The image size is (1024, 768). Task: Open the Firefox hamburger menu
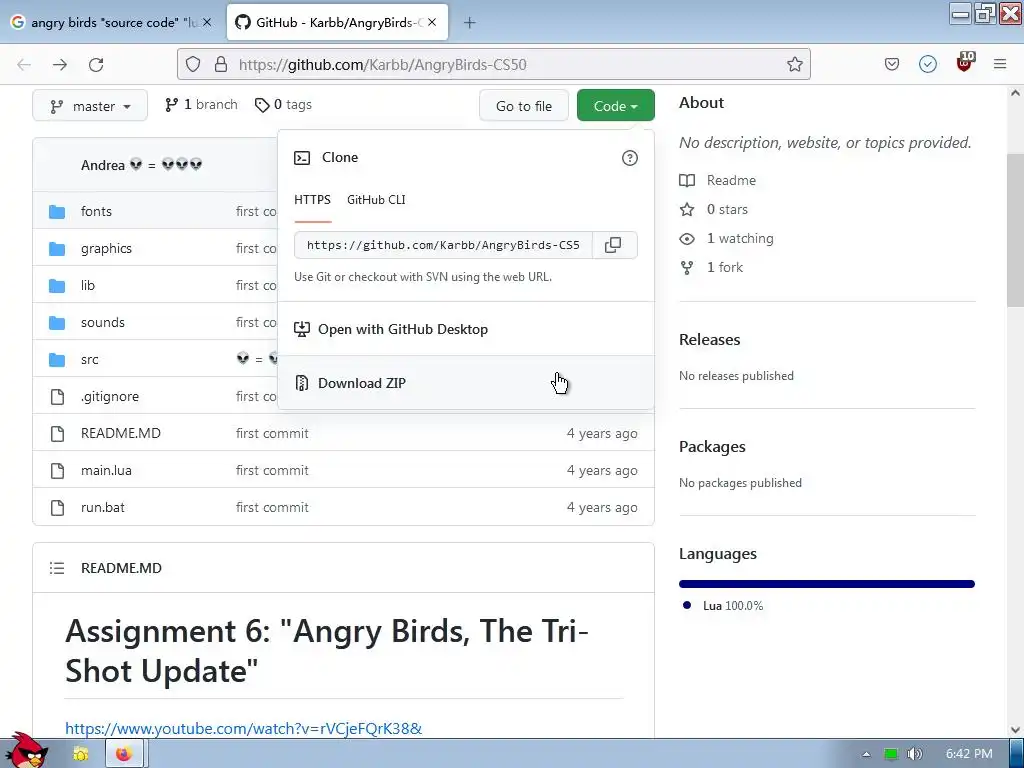pyautogui.click(x=1000, y=64)
